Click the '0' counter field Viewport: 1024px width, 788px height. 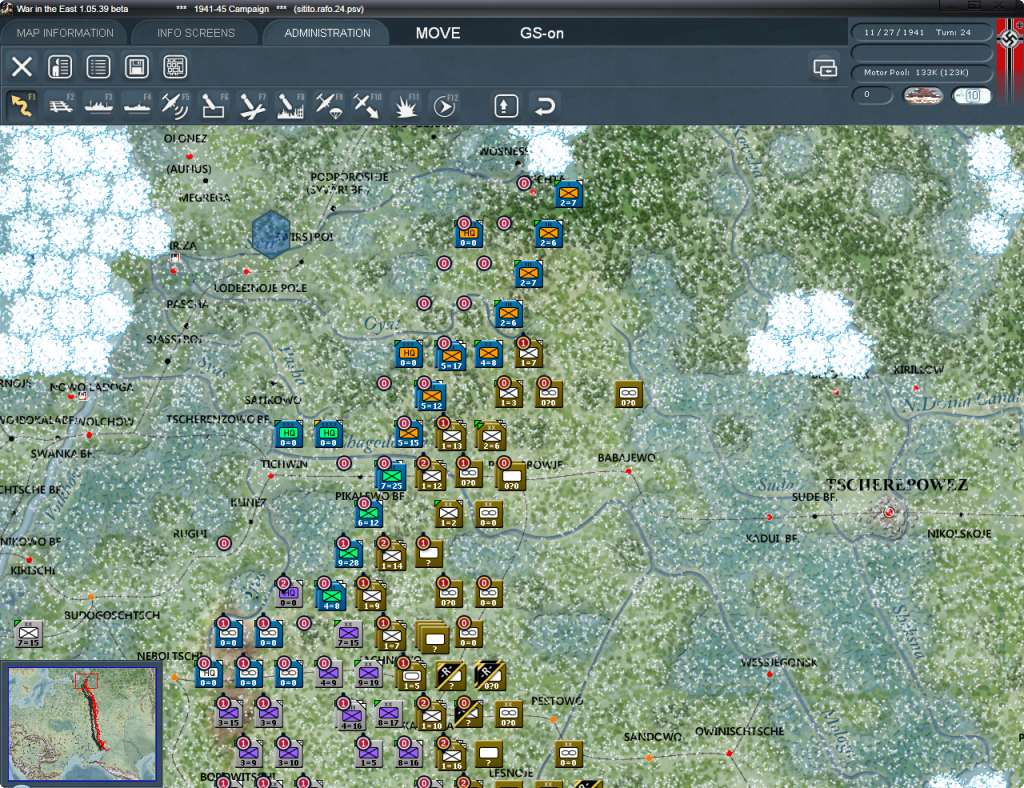pyautogui.click(x=872, y=95)
